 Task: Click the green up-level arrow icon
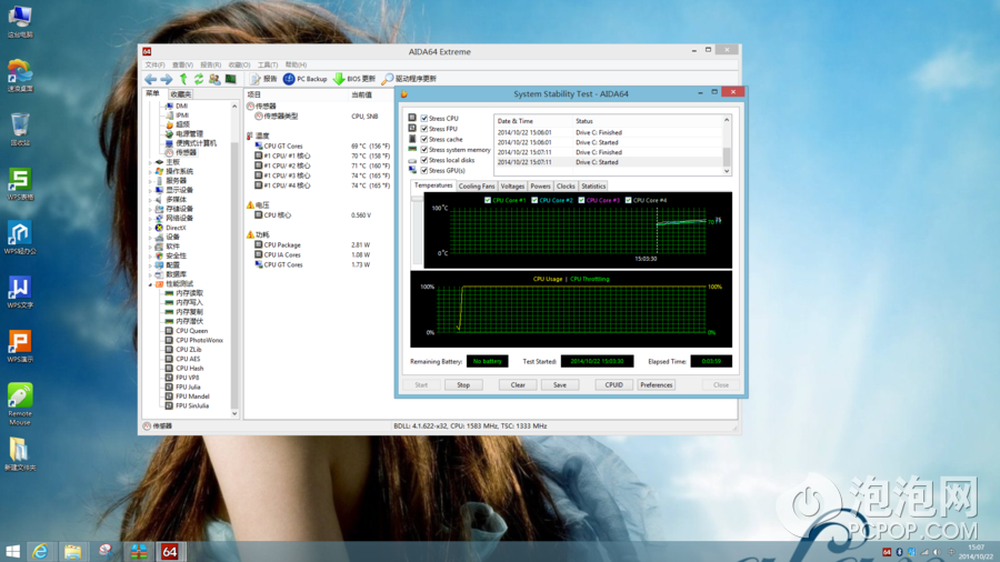184,78
